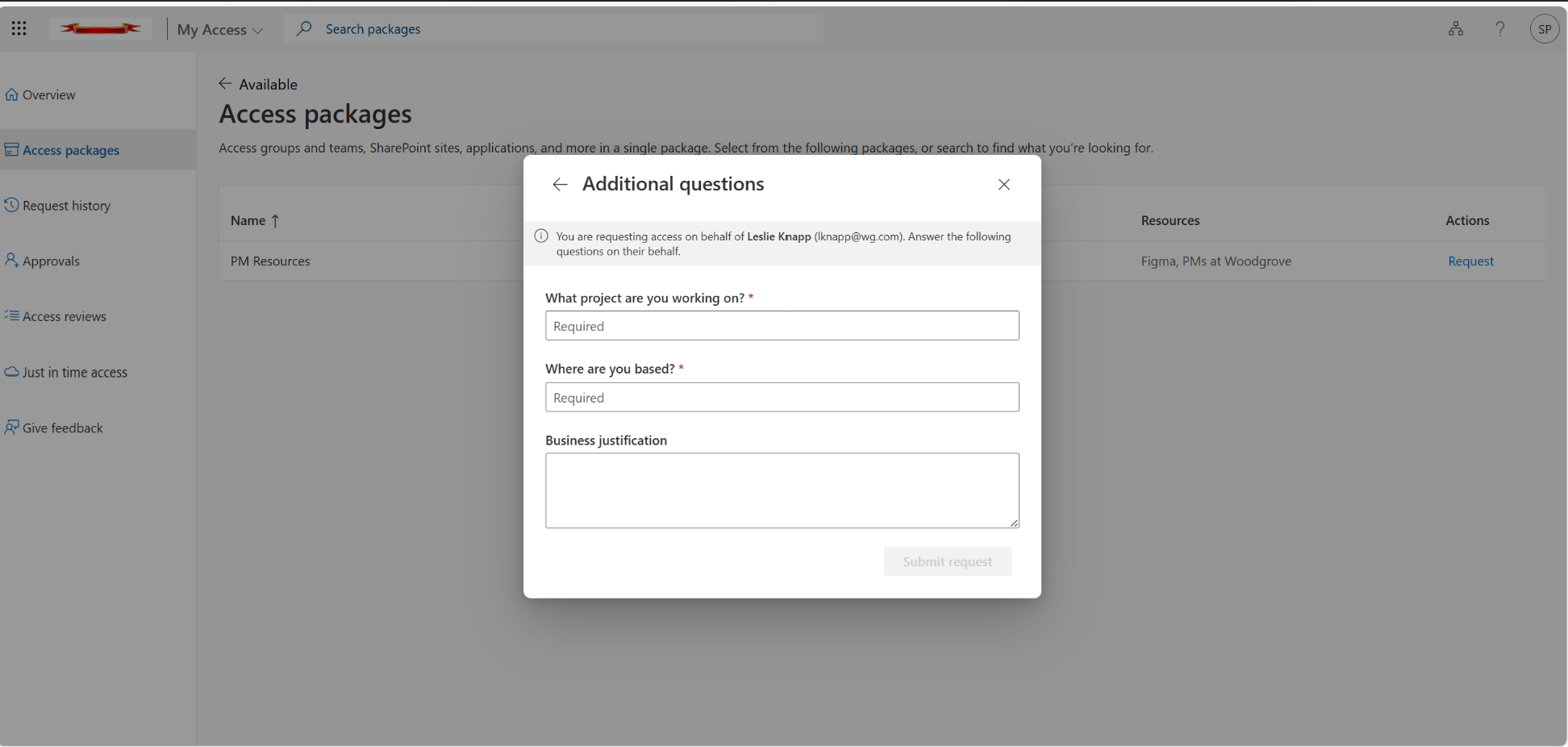Click the Give feedback icon
Viewport: 1568px width, 747px height.
11,427
